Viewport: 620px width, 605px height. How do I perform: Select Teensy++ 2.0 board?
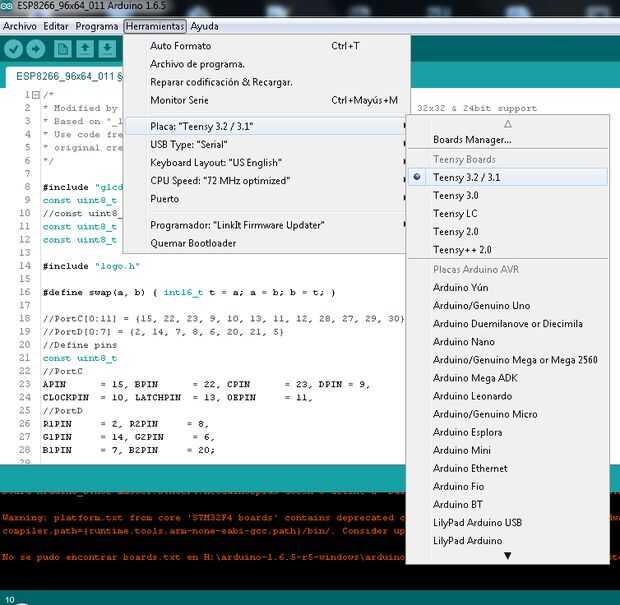(x=508, y=250)
